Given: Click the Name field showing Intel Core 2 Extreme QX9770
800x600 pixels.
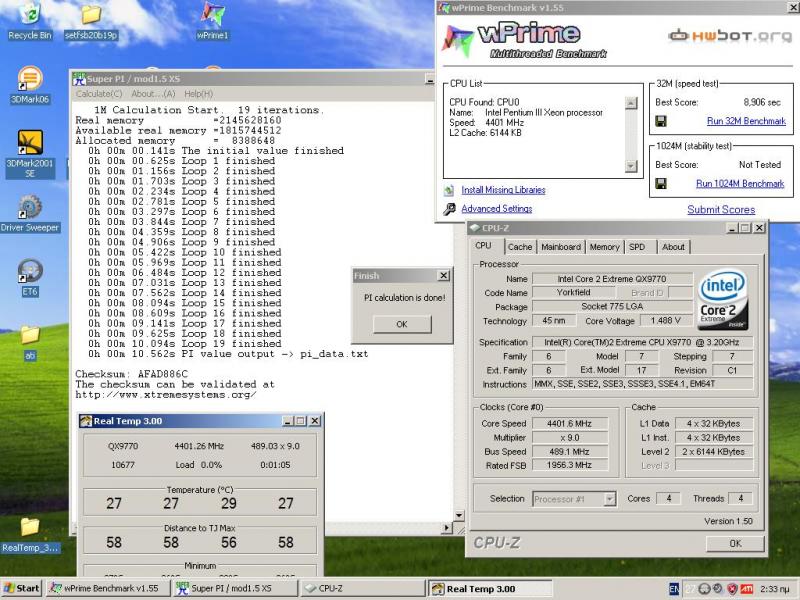Looking at the screenshot, I should click(x=612, y=279).
